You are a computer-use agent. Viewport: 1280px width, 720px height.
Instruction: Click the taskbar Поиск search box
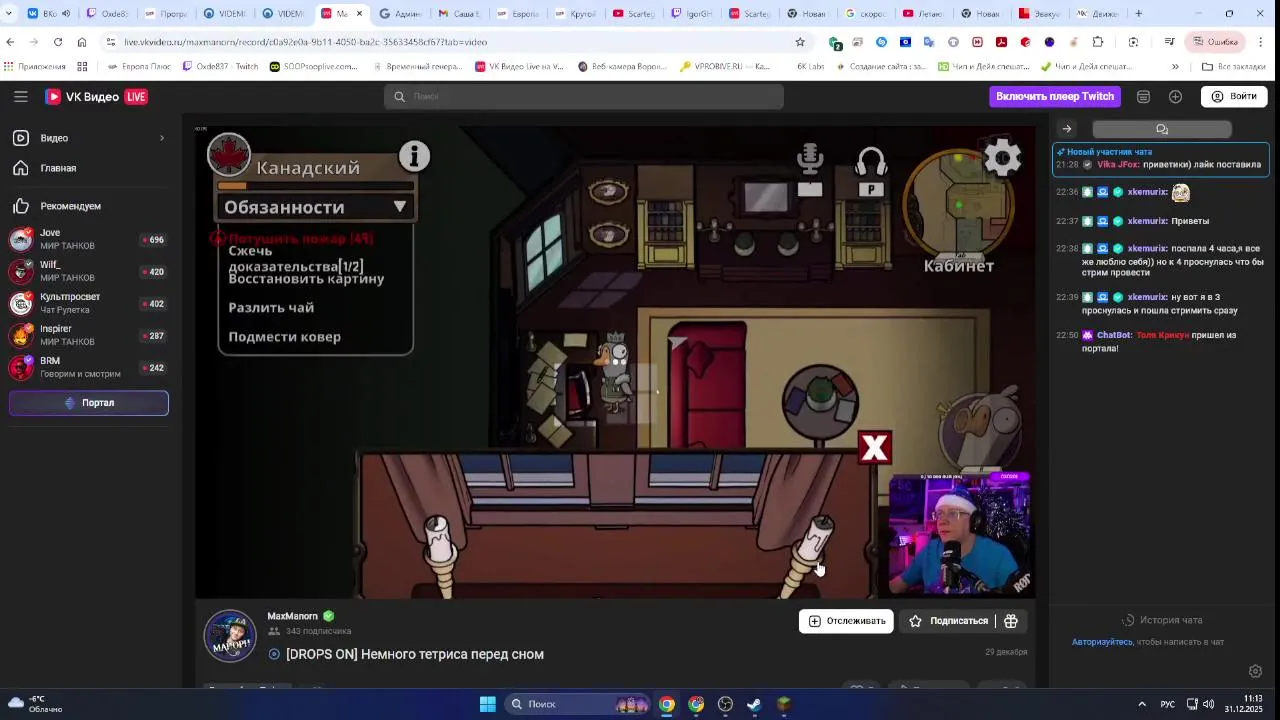[x=578, y=704]
